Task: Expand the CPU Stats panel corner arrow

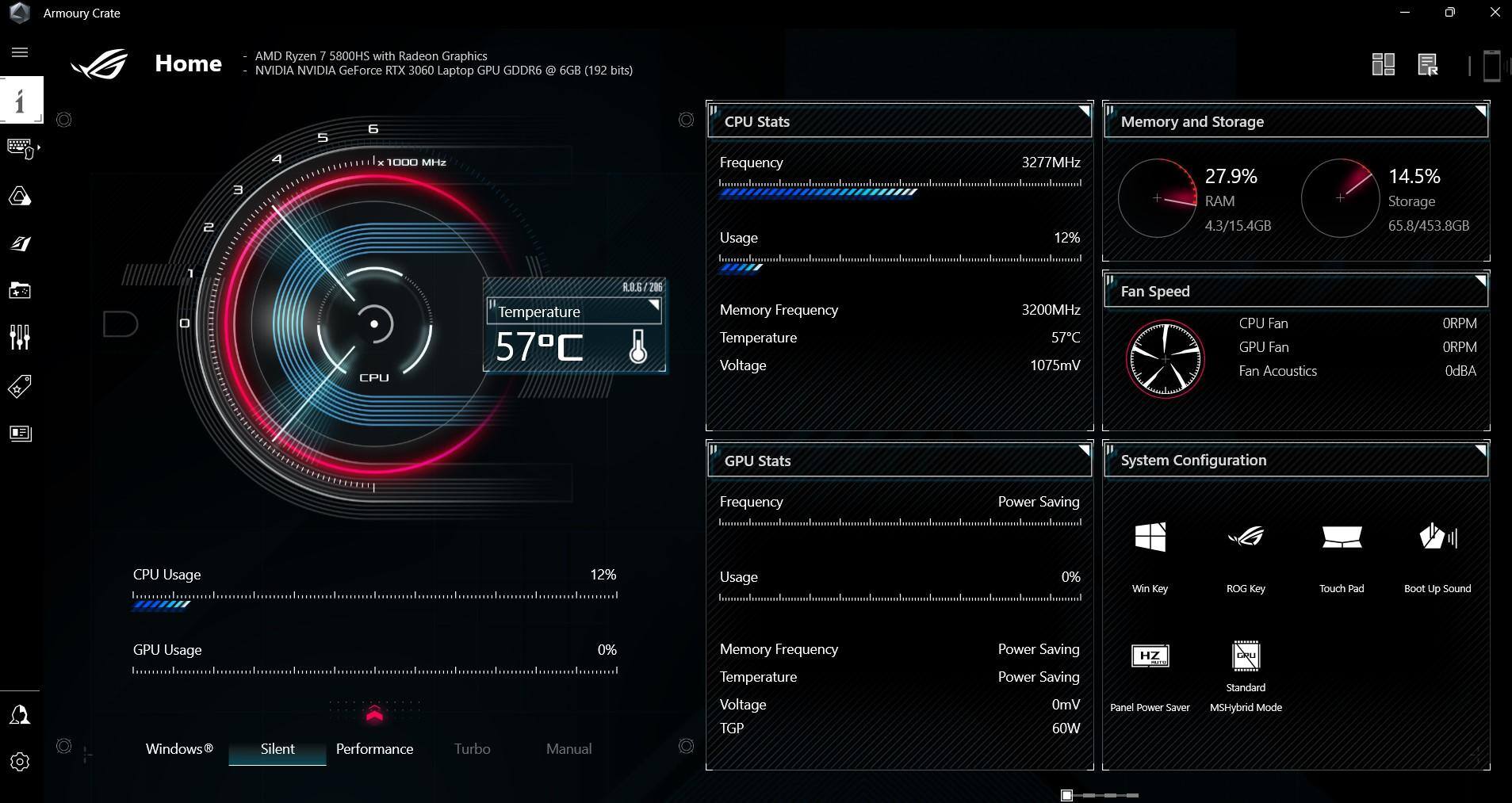Action: point(1084,111)
